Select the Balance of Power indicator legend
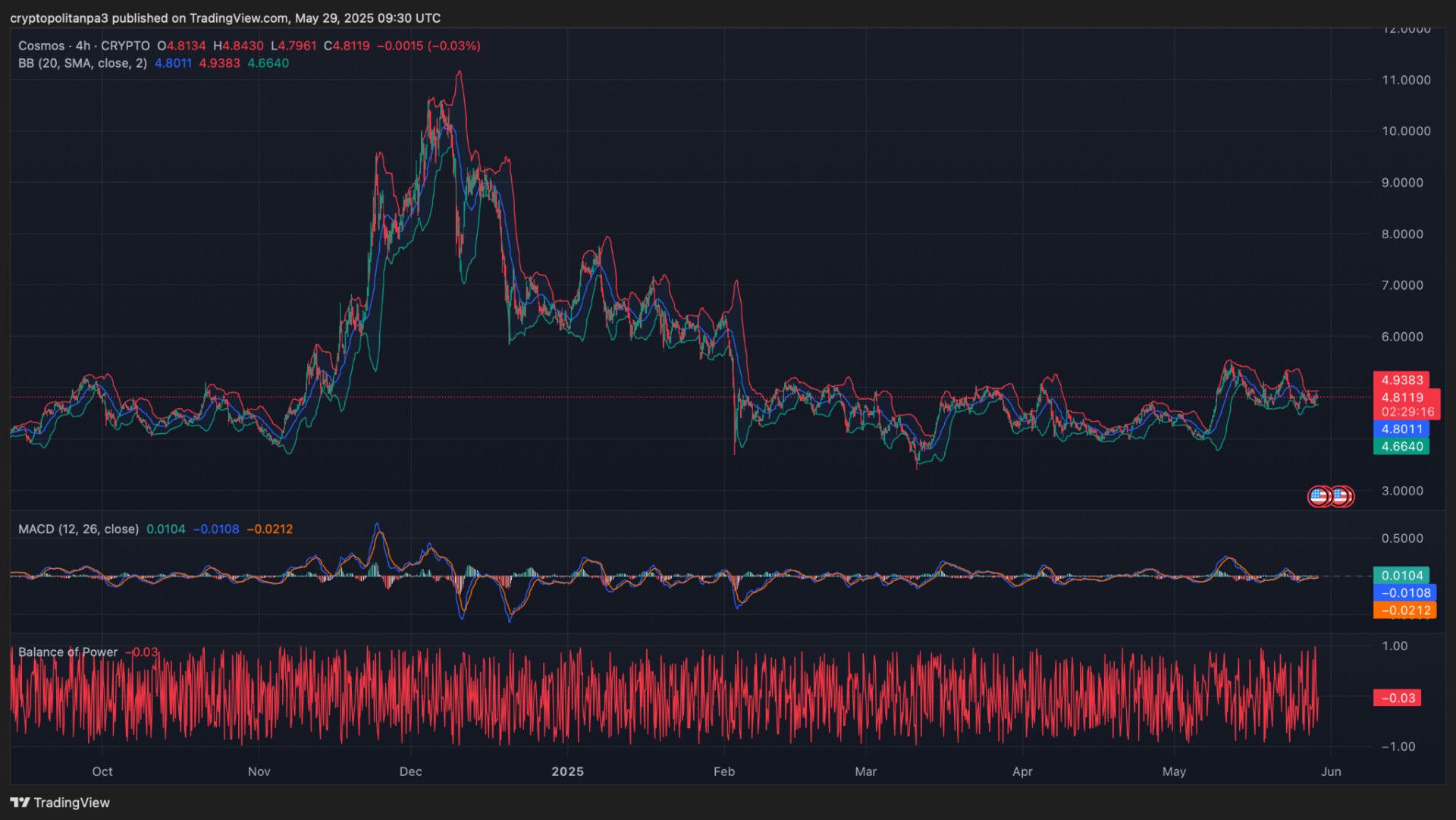Viewport: 1456px width, 820px height. pyautogui.click(x=67, y=652)
